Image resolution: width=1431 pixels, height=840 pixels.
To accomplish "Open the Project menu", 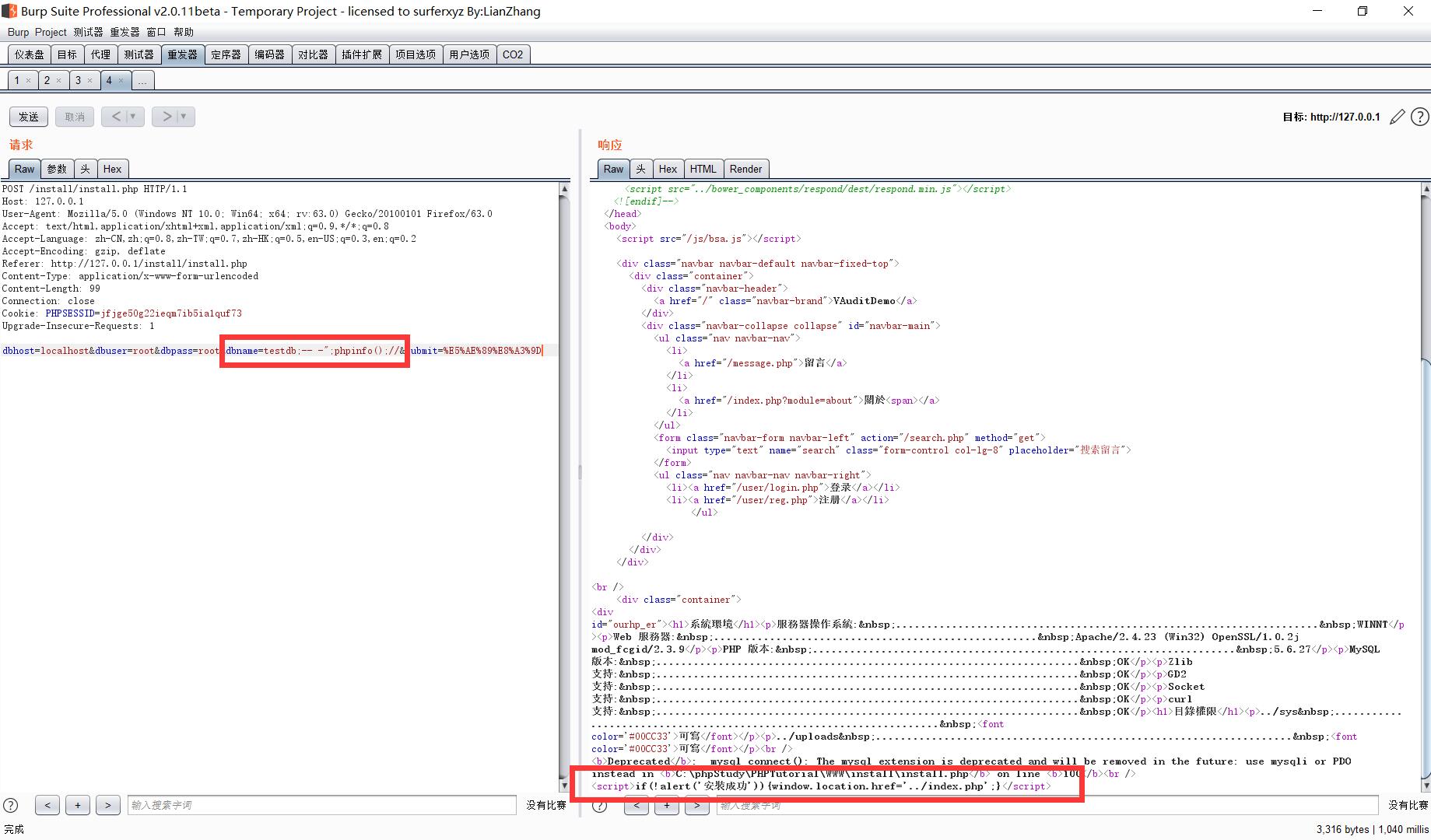I will click(51, 32).
